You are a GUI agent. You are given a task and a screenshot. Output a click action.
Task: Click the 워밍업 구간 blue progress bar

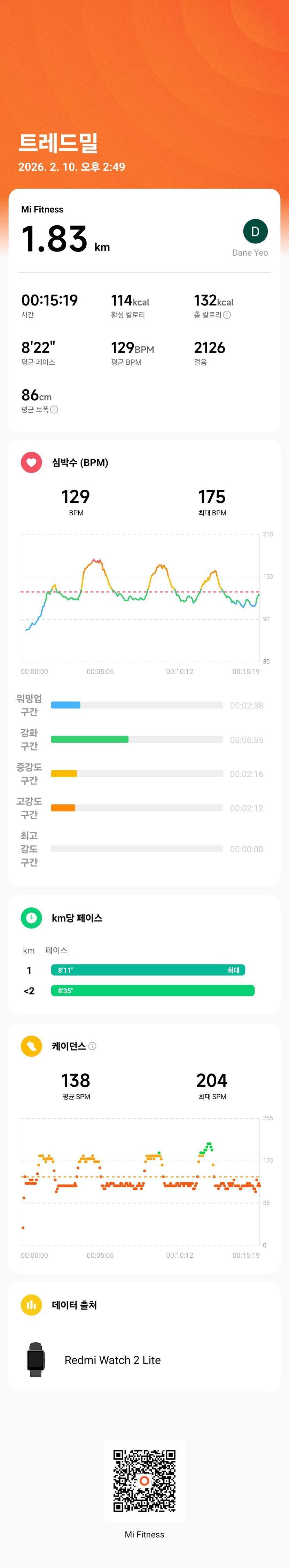[x=66, y=706]
